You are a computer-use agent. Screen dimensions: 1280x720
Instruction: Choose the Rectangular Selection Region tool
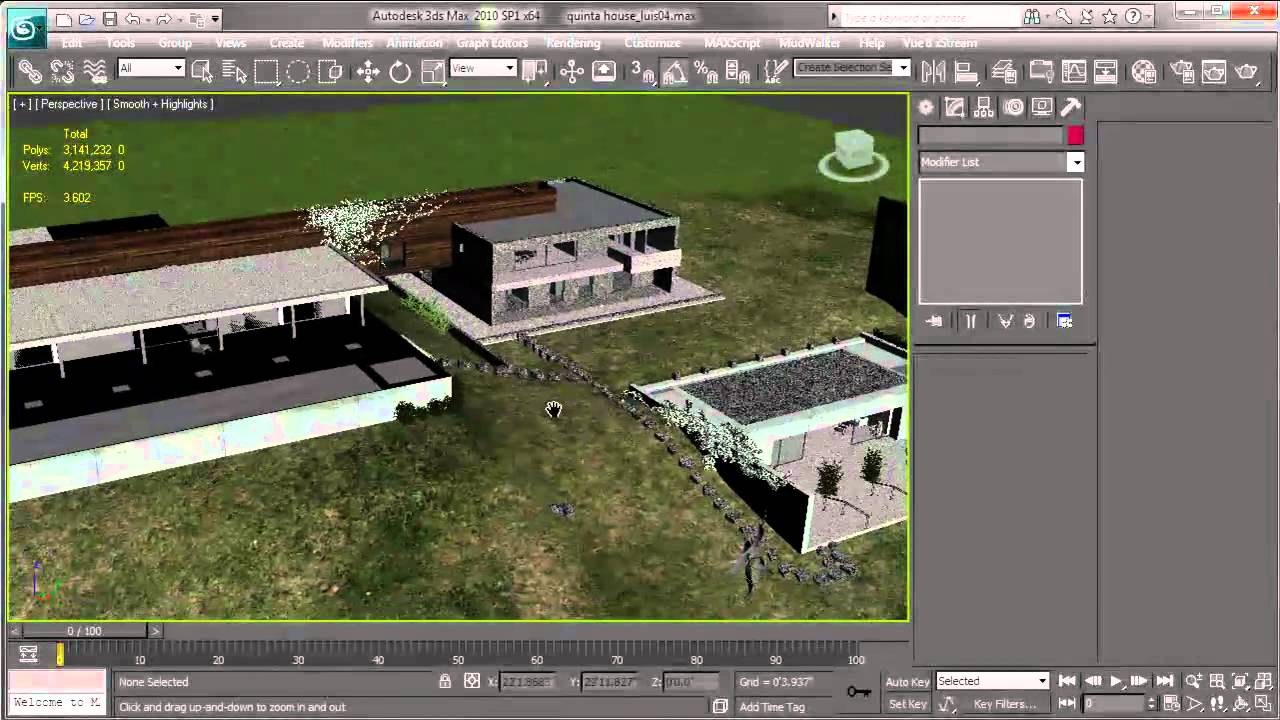click(266, 71)
